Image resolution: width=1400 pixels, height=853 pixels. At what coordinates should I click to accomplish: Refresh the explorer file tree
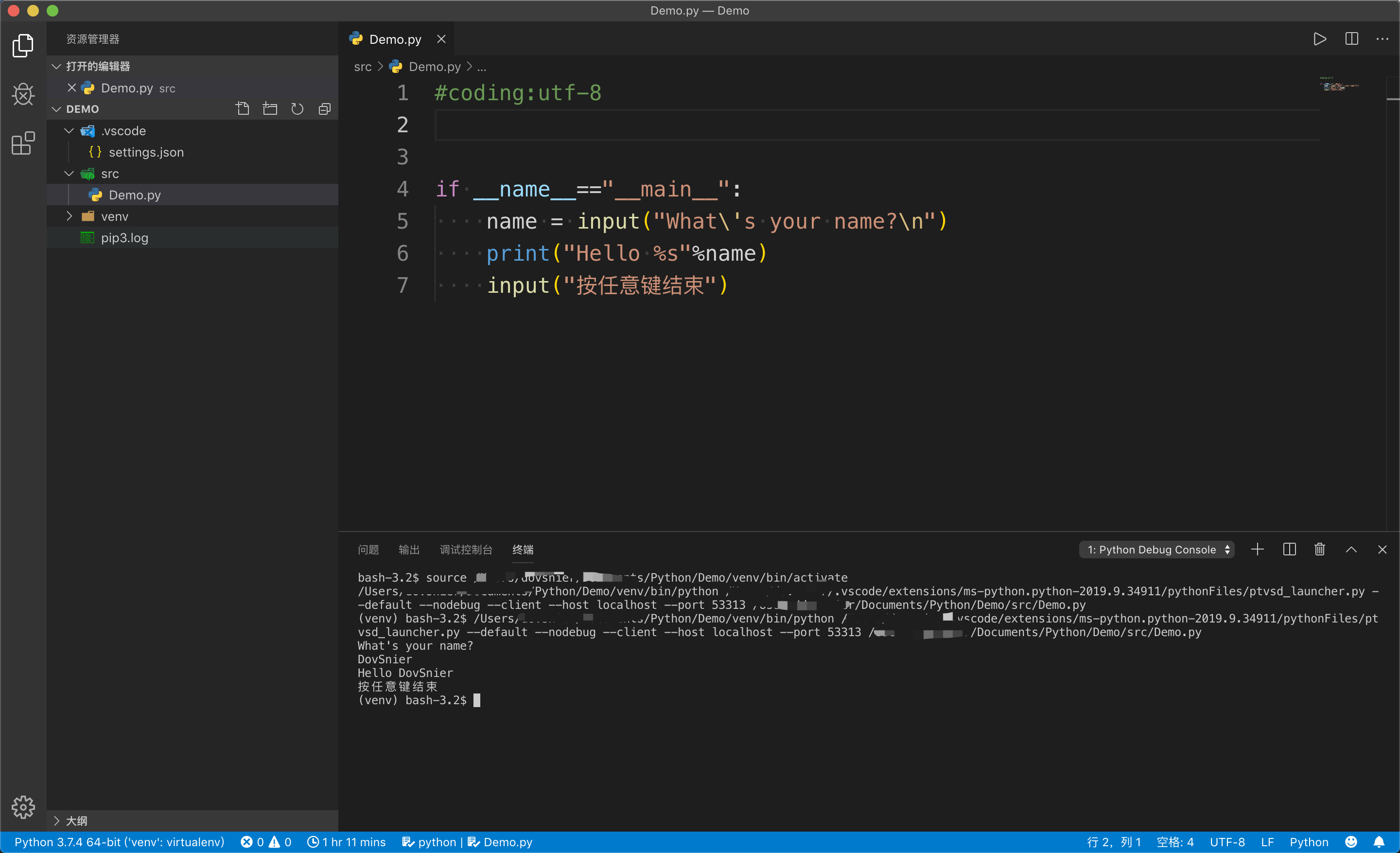coord(297,108)
